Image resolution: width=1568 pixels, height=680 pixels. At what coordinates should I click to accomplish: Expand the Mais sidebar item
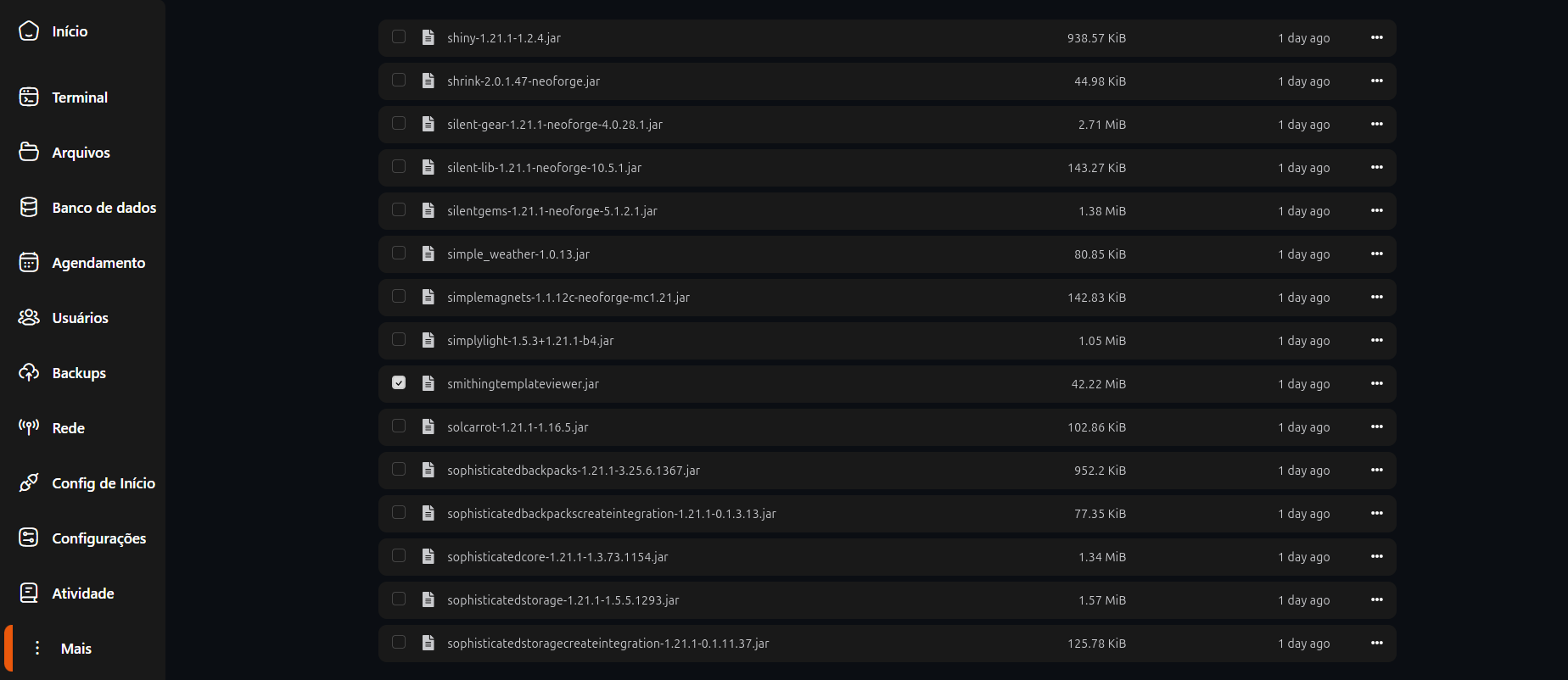tap(76, 649)
